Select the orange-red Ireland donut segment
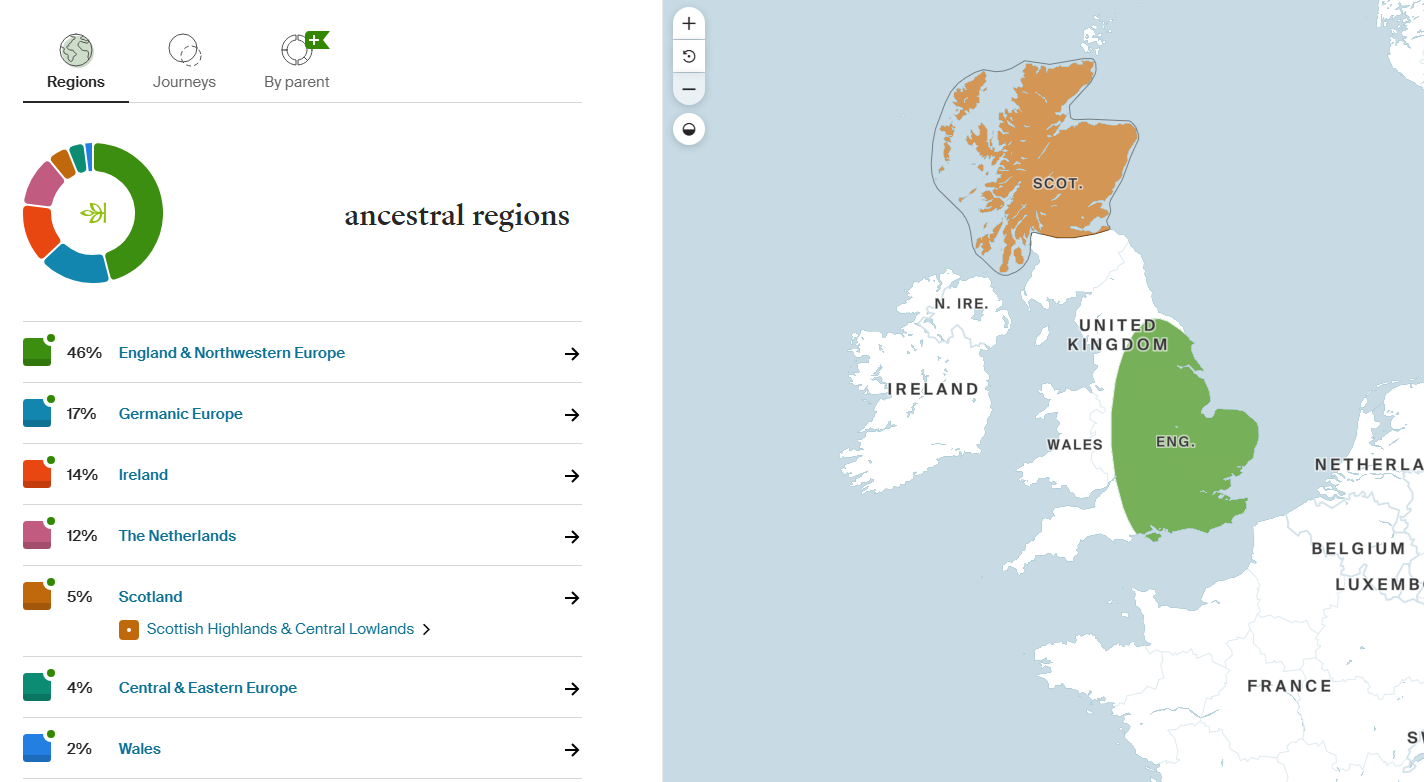Image resolution: width=1427 pixels, height=782 pixels. [x=36, y=231]
